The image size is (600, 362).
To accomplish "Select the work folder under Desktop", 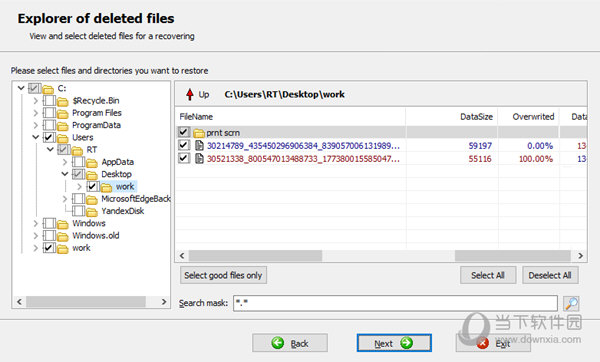I will (x=125, y=186).
